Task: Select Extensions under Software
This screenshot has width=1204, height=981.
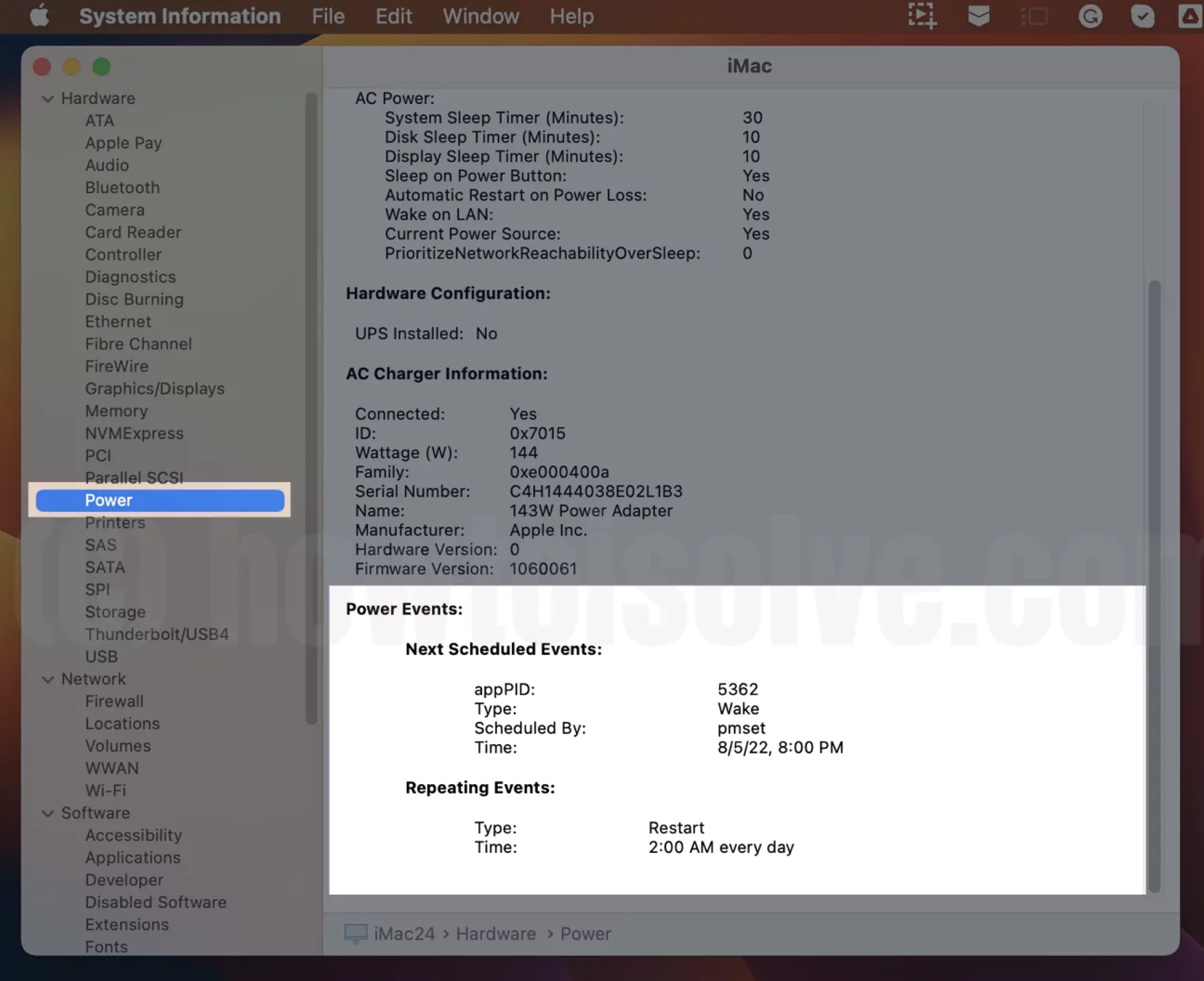Action: tap(126, 925)
